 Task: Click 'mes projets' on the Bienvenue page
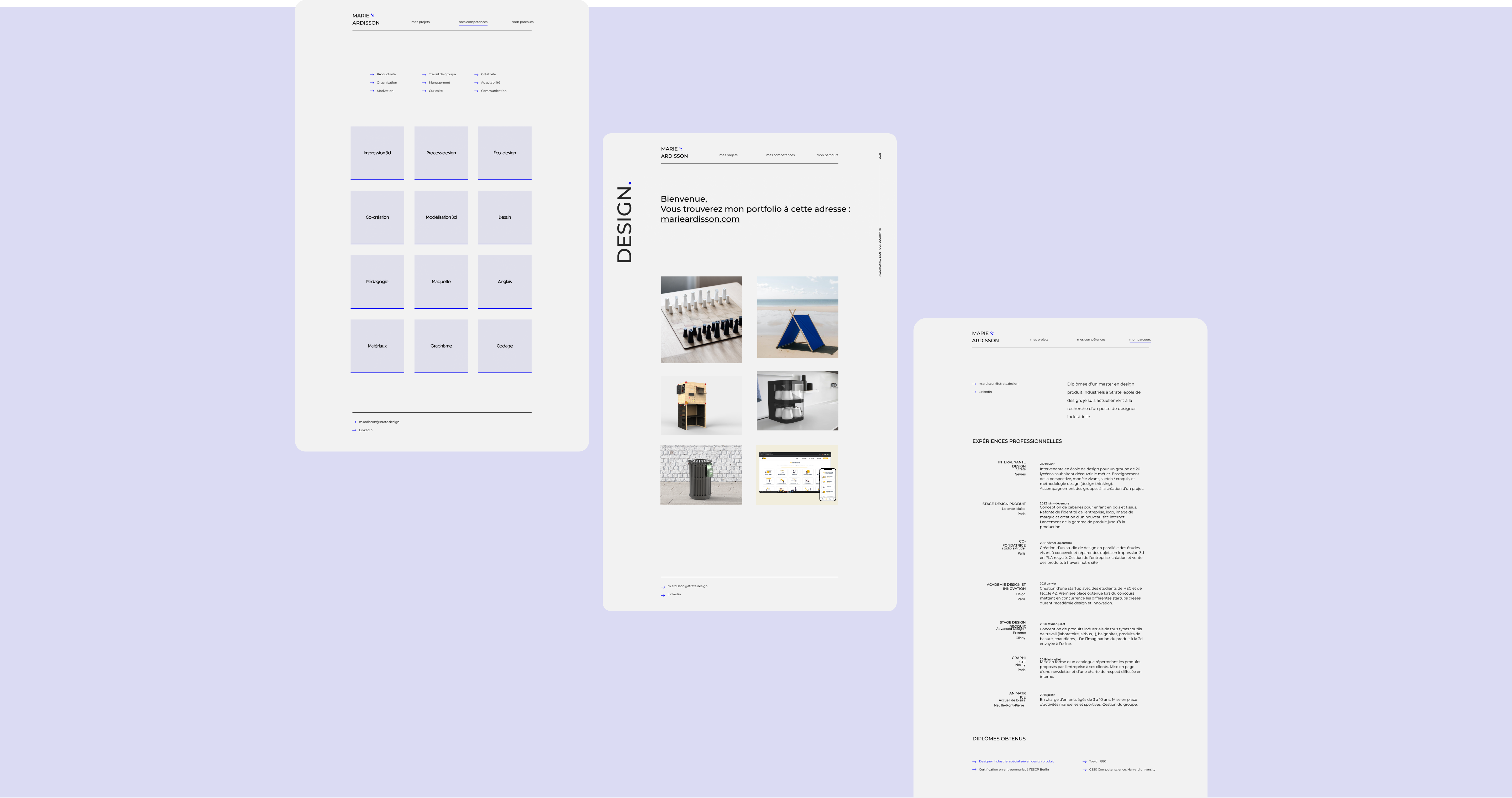tap(728, 155)
